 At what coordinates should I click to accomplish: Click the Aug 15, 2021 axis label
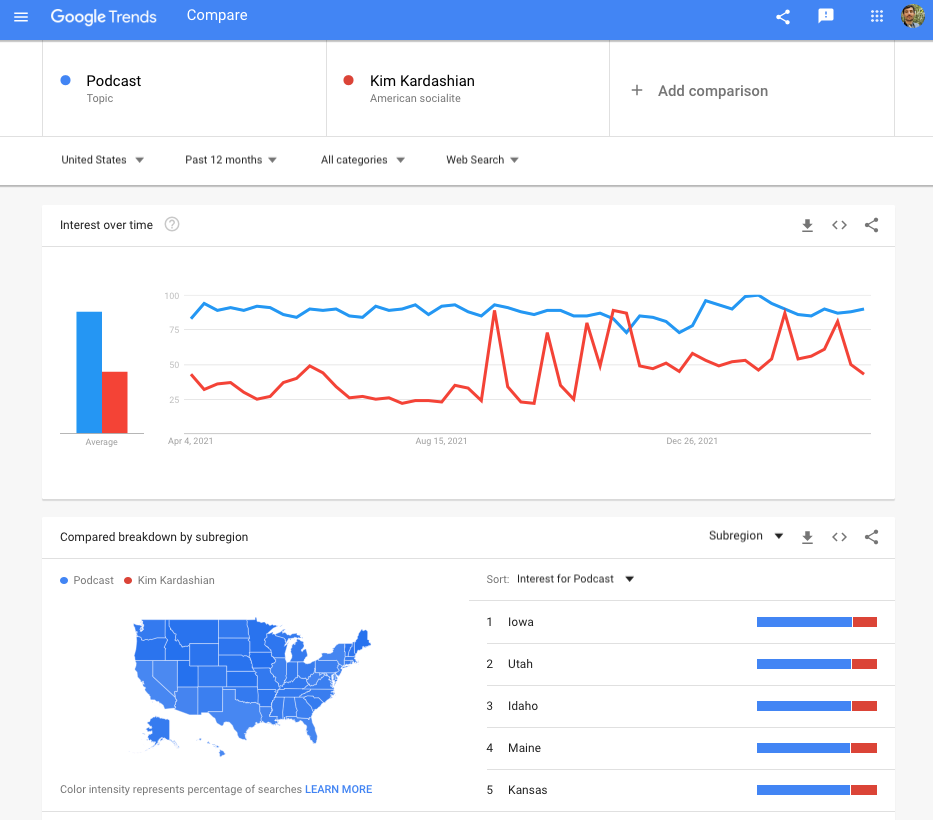pyautogui.click(x=442, y=441)
